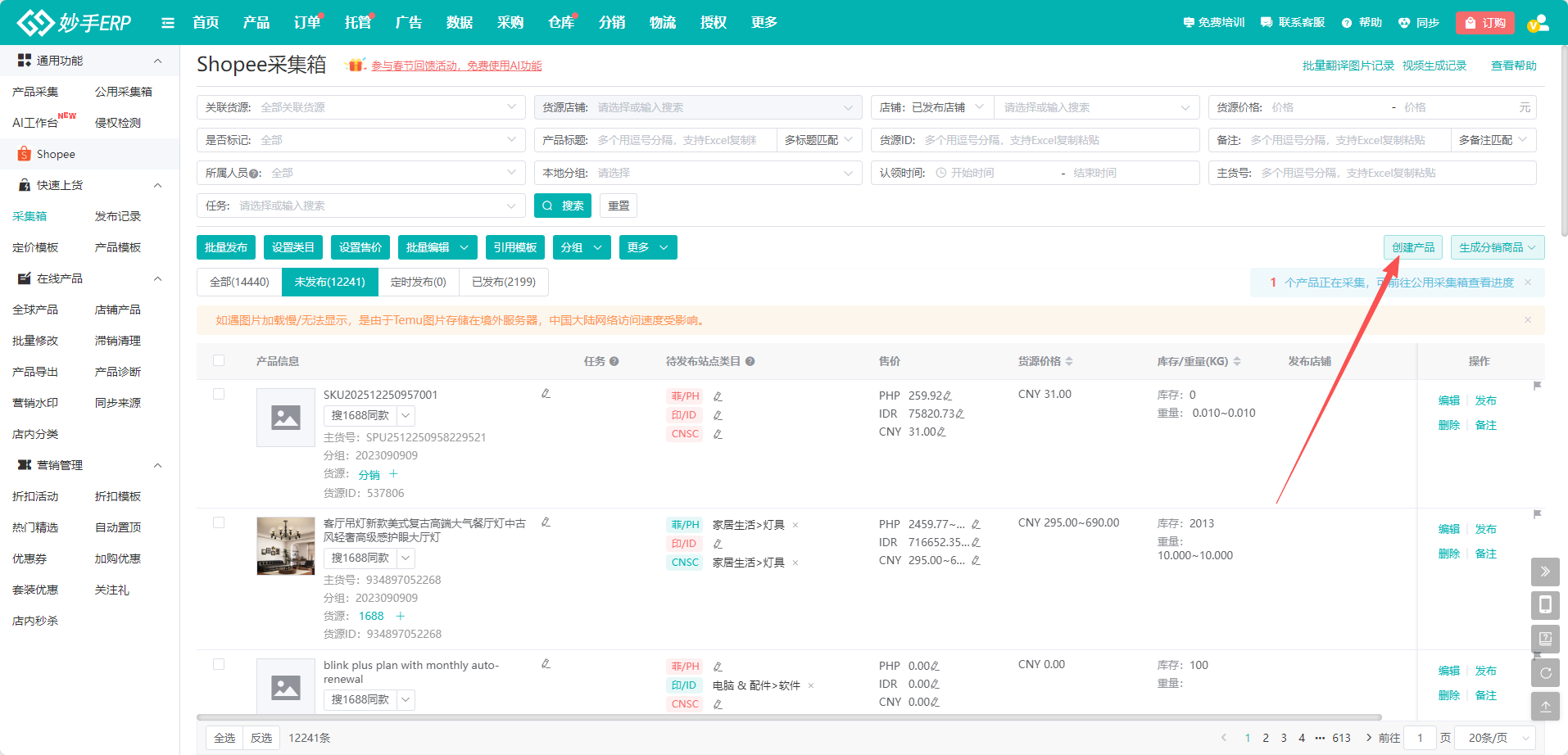1568x755 pixels.
Task: Click the refresh icon on floating sidebar
Action: click(1545, 673)
